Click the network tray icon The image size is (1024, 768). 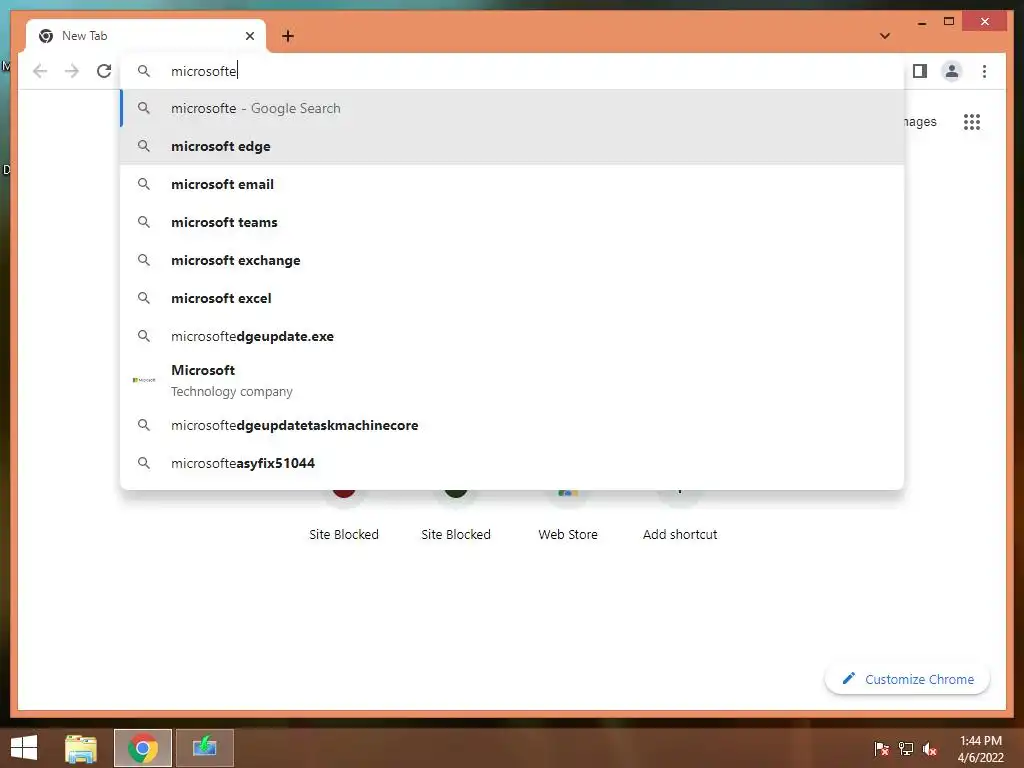906,749
